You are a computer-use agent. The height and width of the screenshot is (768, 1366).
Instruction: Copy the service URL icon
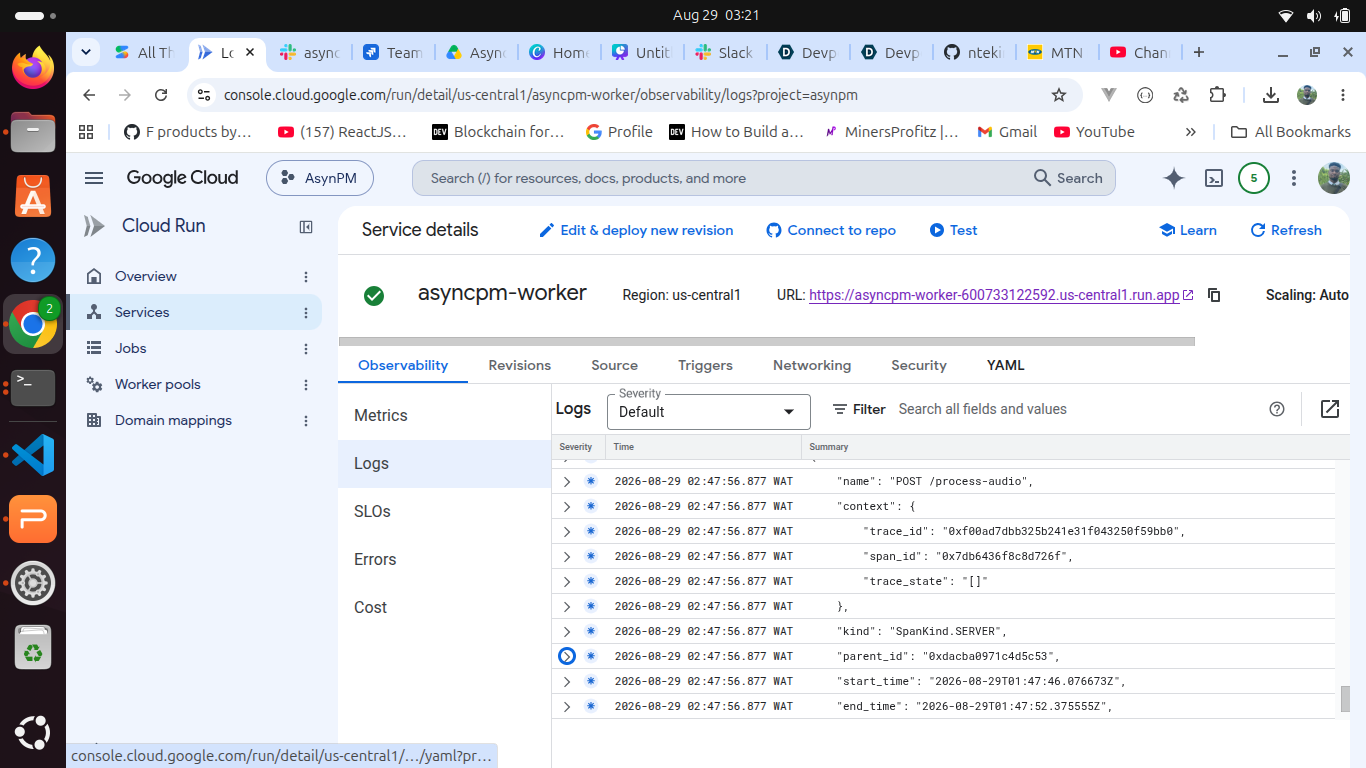[x=1214, y=295]
